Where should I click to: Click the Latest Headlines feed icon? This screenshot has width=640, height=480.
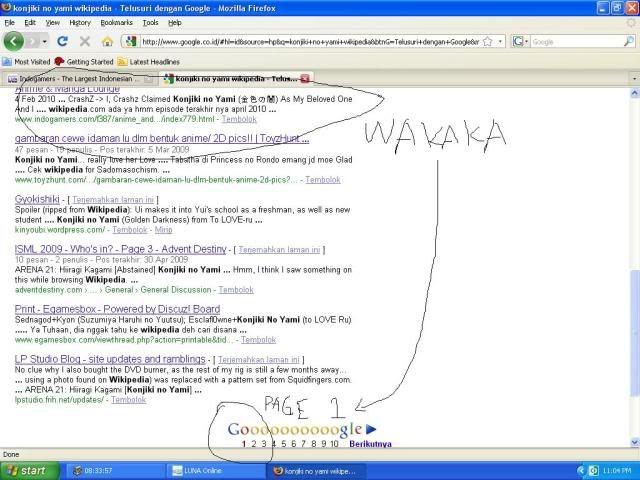click(121, 61)
